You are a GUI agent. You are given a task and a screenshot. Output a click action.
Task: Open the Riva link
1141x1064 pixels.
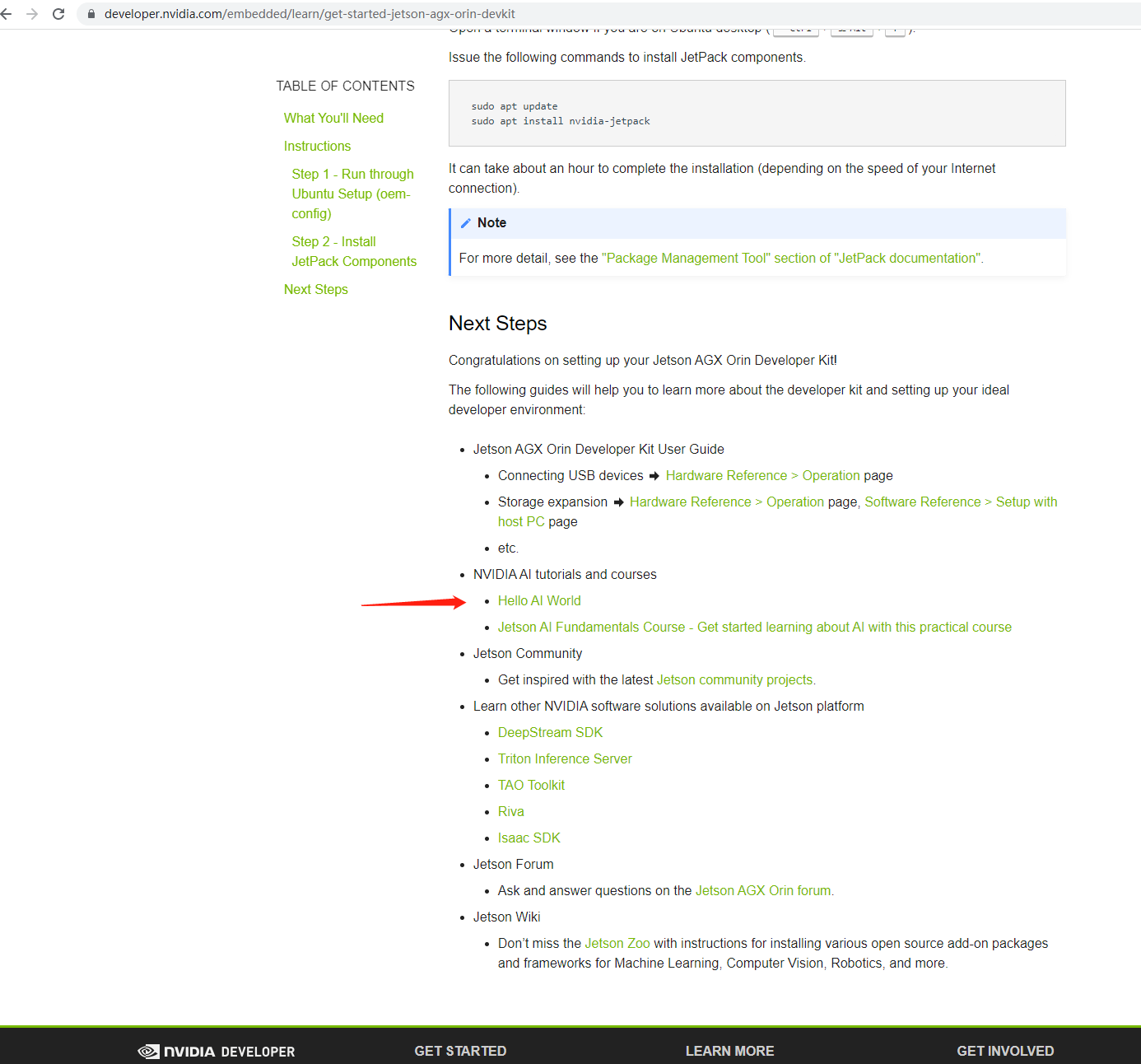coord(510,811)
